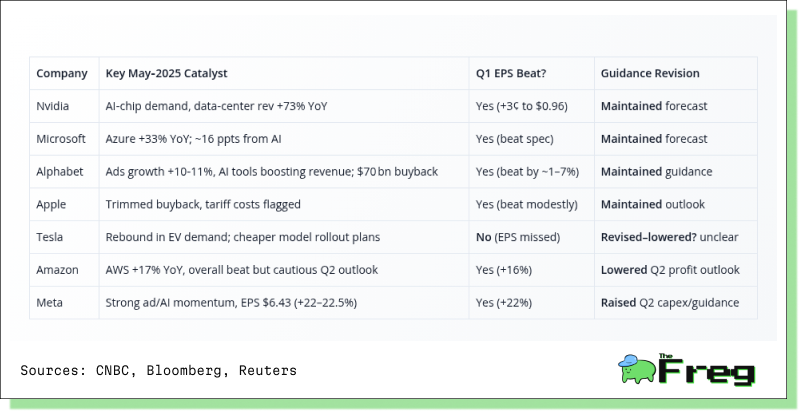The height and width of the screenshot is (411, 799).
Task: Select the Company column header
Action: [64, 73]
